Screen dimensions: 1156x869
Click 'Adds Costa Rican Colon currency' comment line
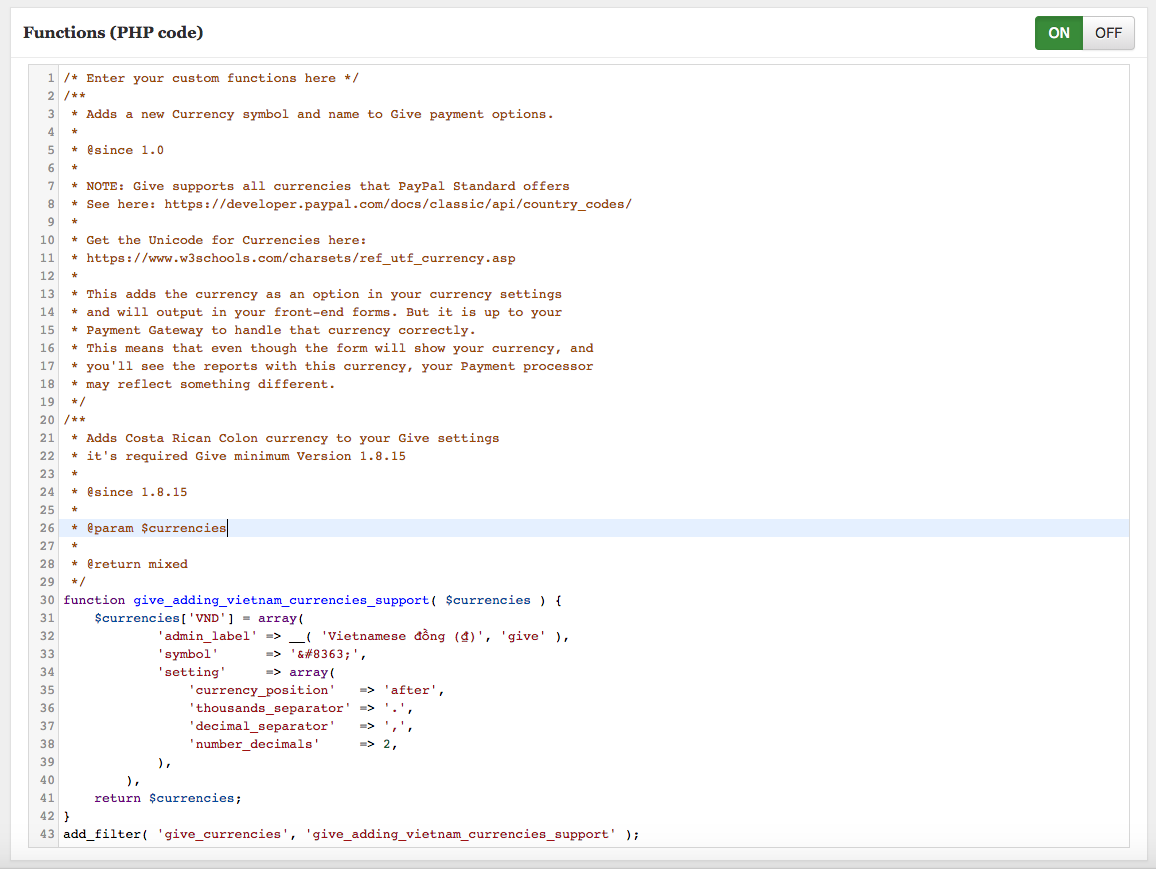tap(285, 439)
